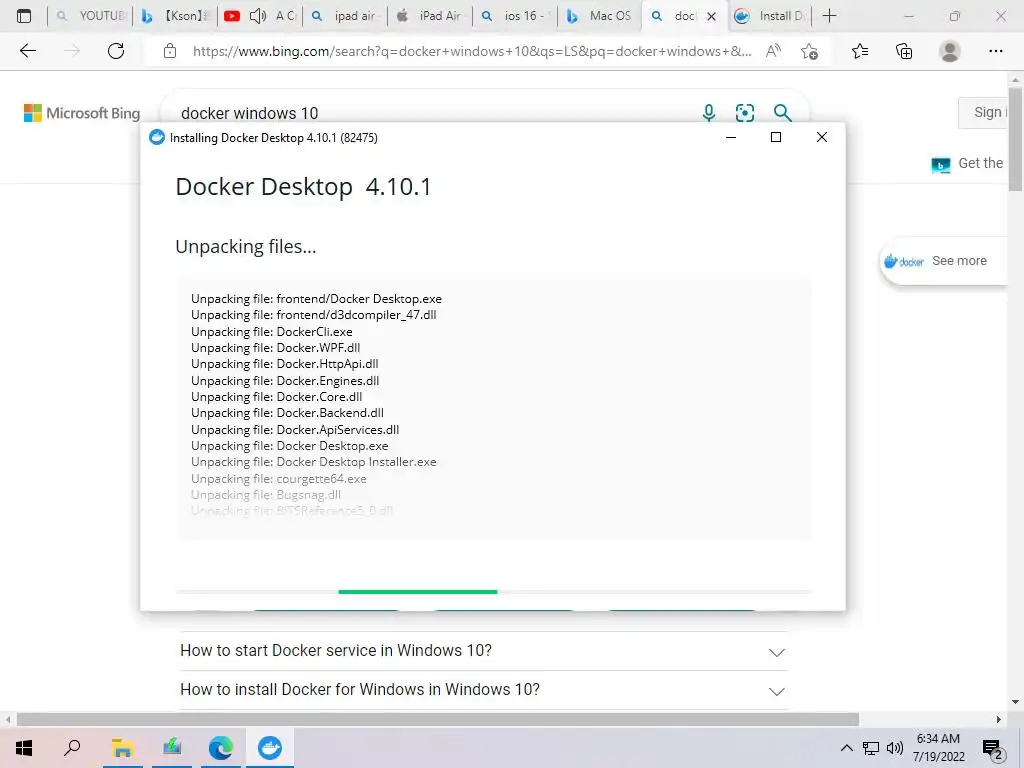Show hidden tray icons with the up chevron
This screenshot has width=1024, height=768.
click(x=846, y=748)
